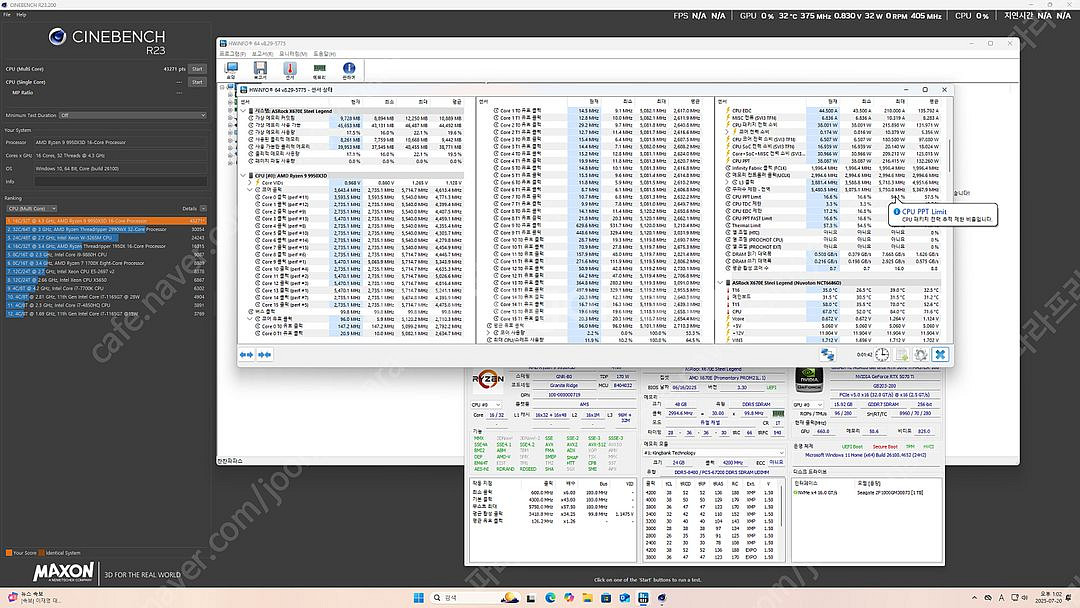
Task: Select the Intel Xeon W-3265M ranking bar
Action: tap(106, 238)
